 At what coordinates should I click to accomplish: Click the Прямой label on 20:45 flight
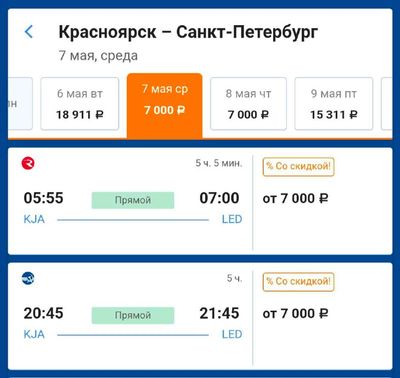pos(133,315)
